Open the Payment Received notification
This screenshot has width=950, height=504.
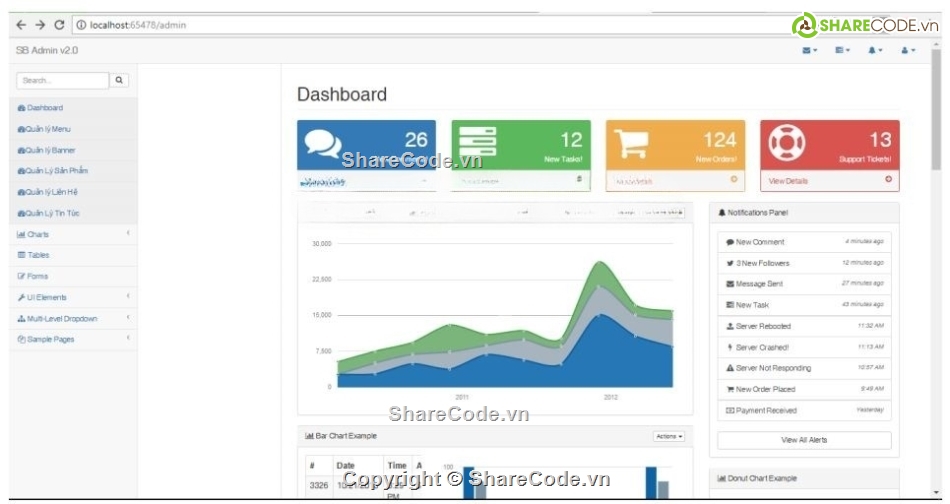[804, 410]
